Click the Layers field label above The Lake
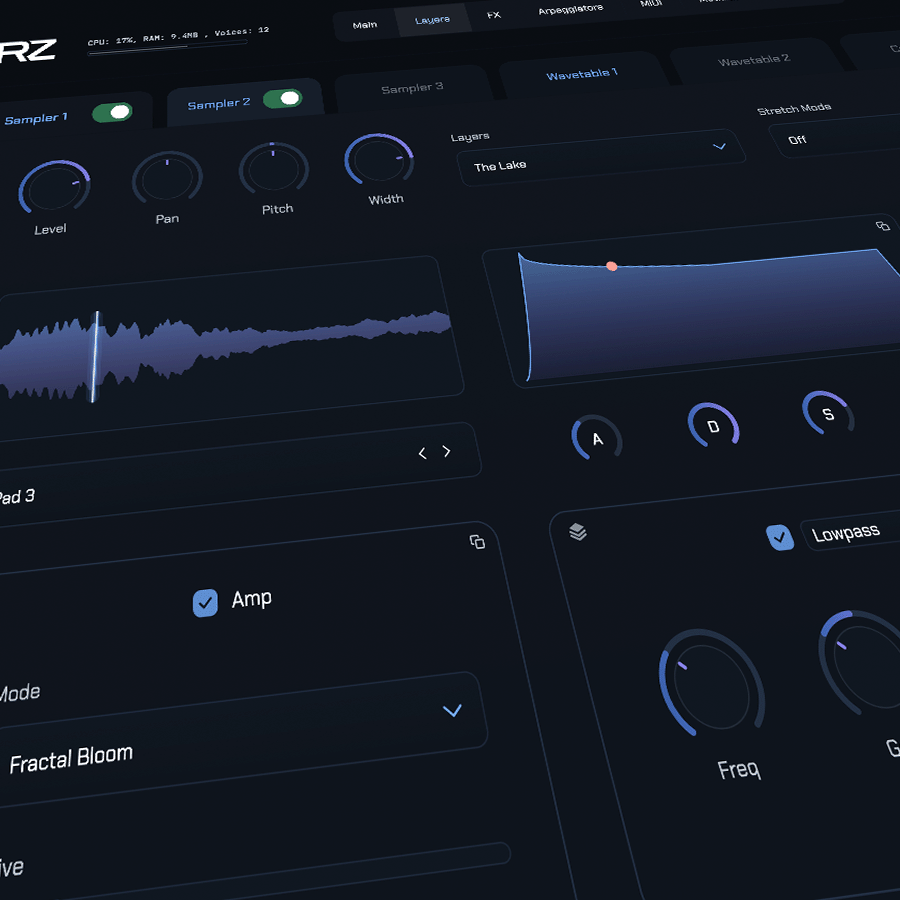The height and width of the screenshot is (900, 900). click(x=470, y=137)
